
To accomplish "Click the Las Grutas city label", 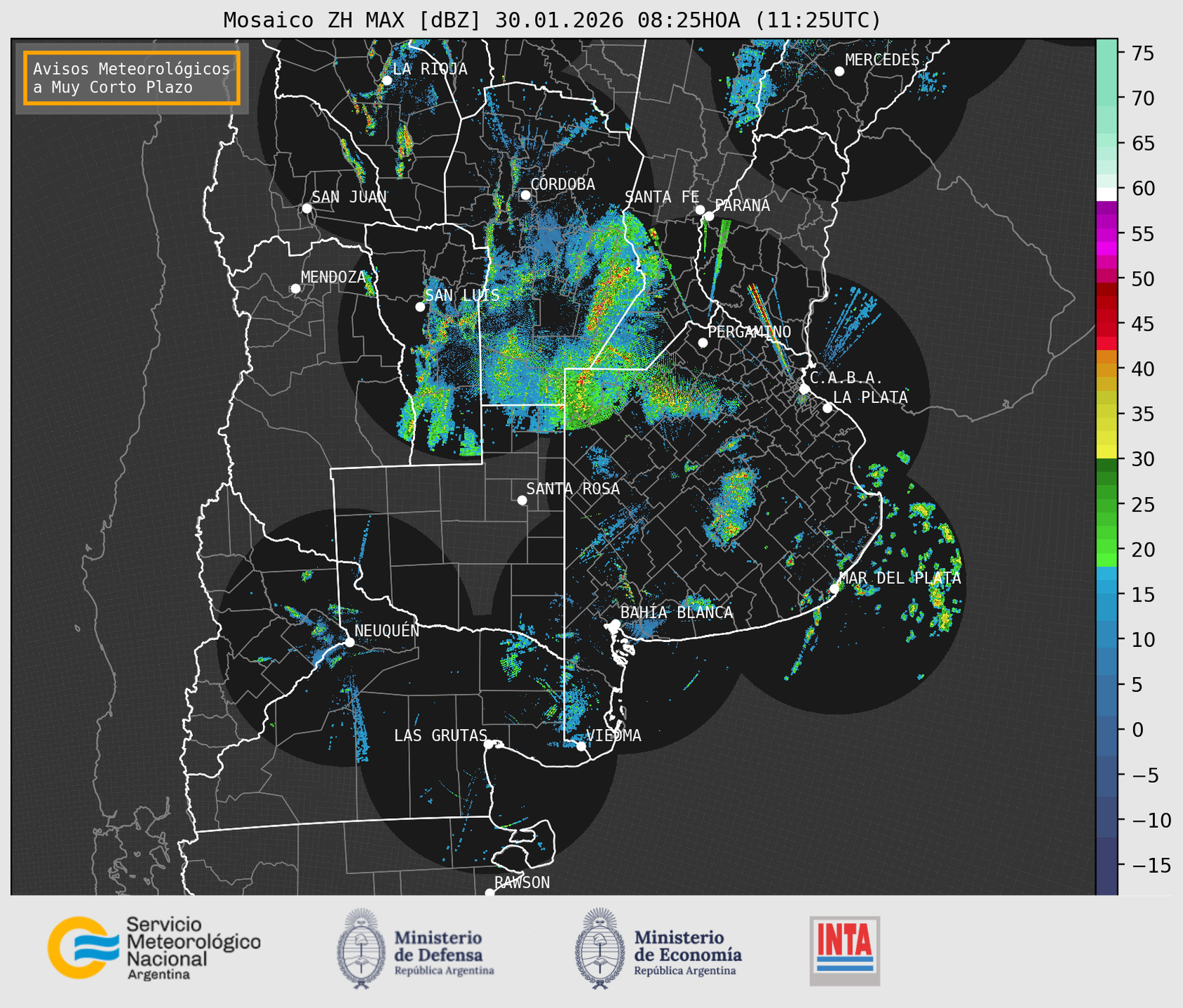I will (x=440, y=735).
